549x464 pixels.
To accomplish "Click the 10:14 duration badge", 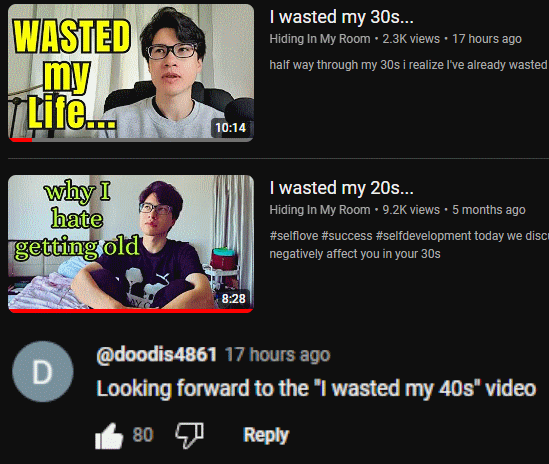I will [231, 127].
